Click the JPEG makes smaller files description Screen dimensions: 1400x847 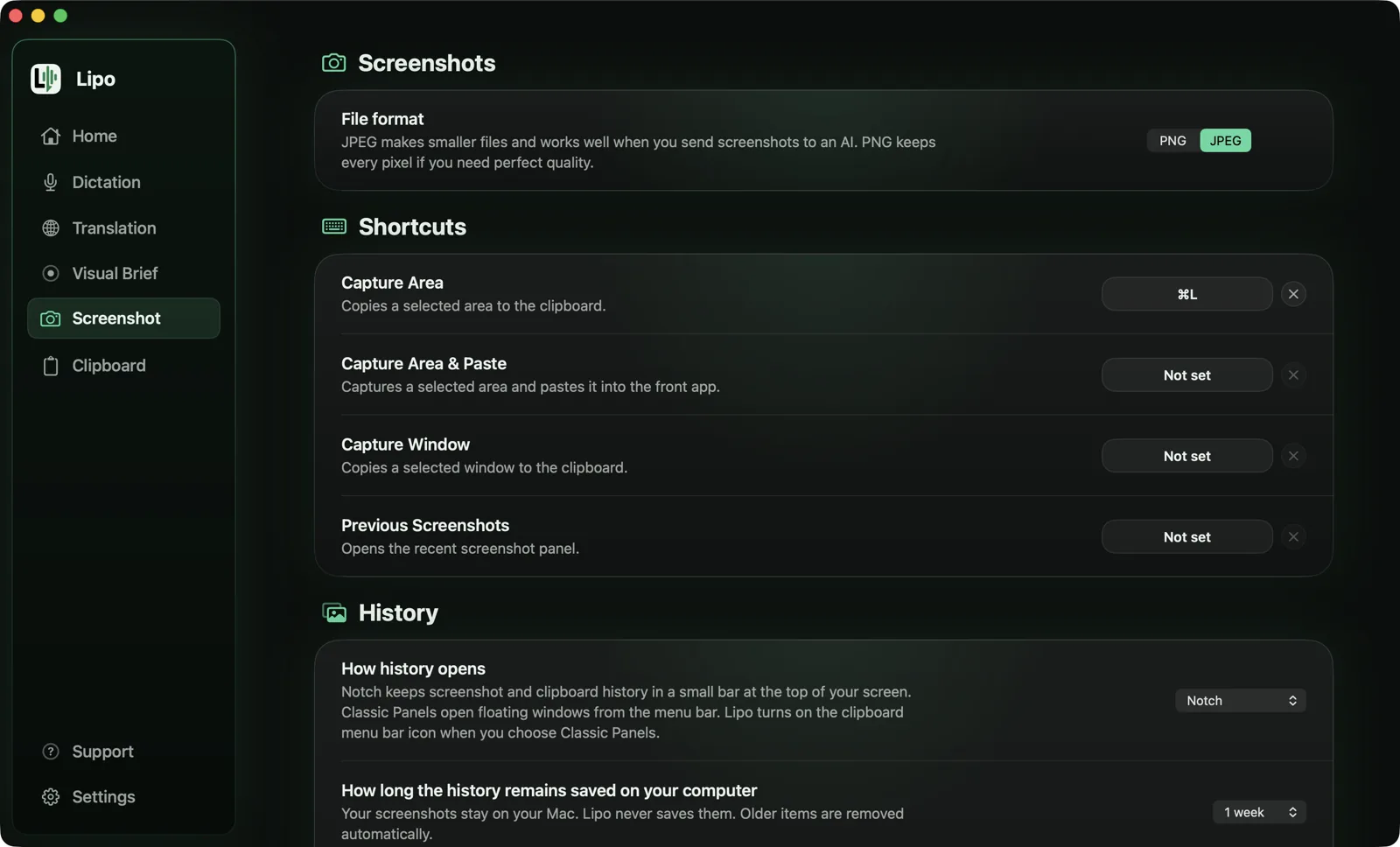(638, 152)
